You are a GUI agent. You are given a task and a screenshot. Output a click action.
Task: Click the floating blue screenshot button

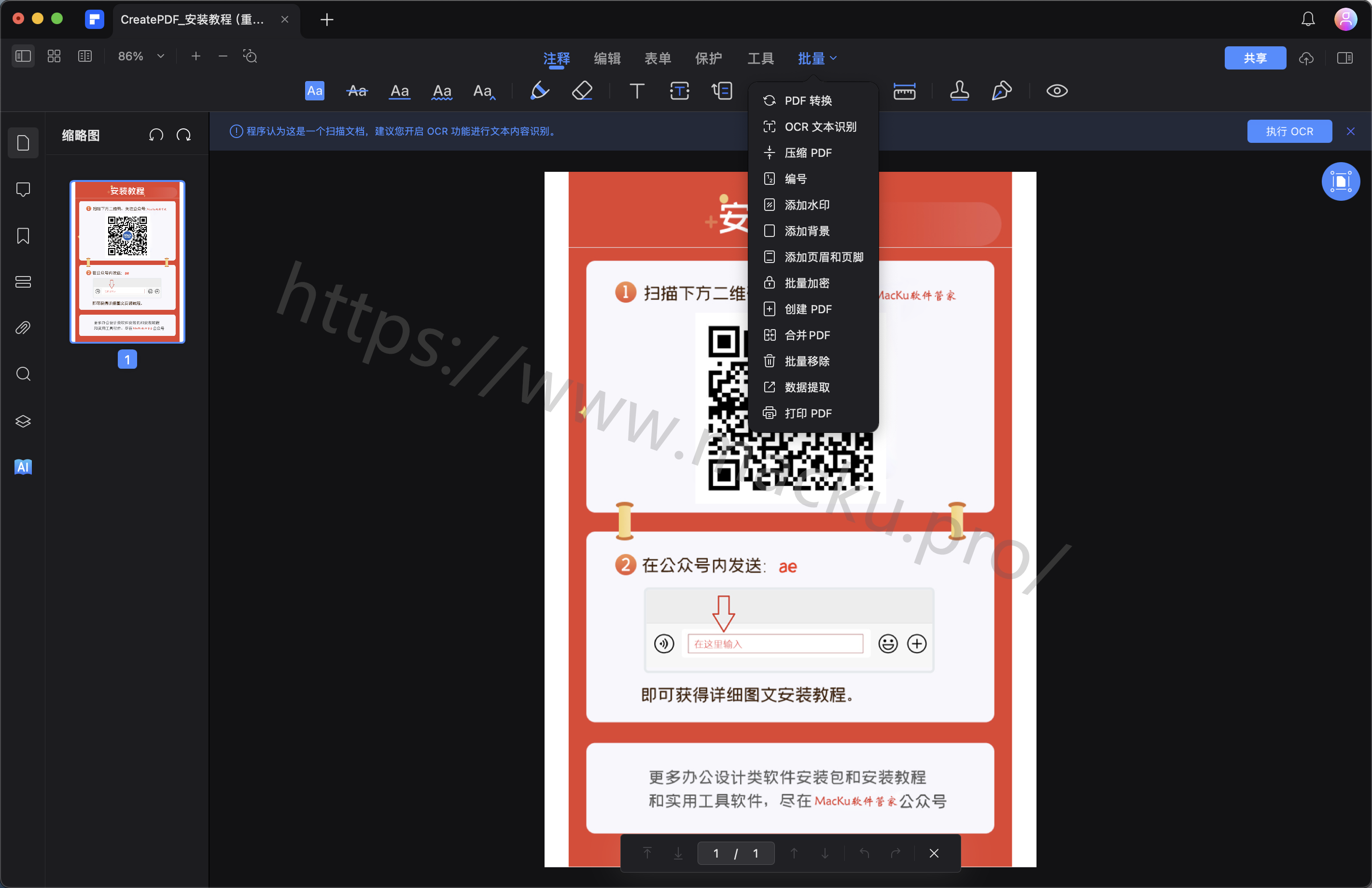click(1340, 181)
